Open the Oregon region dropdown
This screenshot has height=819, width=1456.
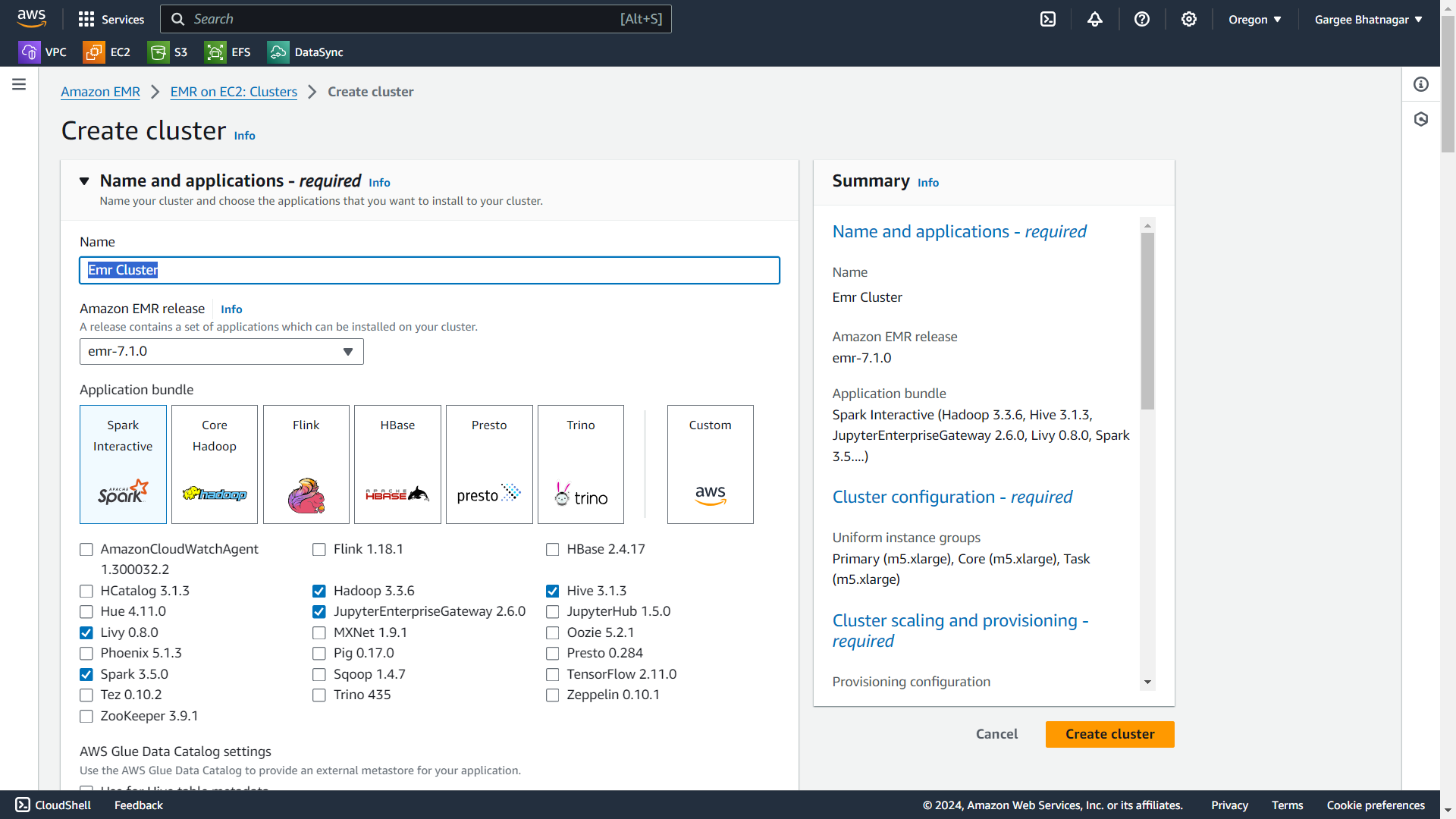[x=1255, y=20]
